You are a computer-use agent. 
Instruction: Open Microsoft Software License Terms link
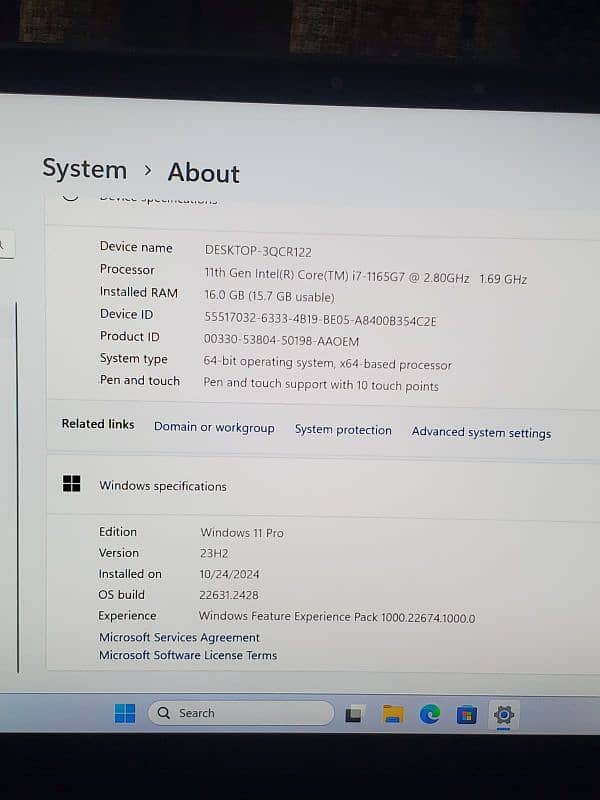[188, 655]
